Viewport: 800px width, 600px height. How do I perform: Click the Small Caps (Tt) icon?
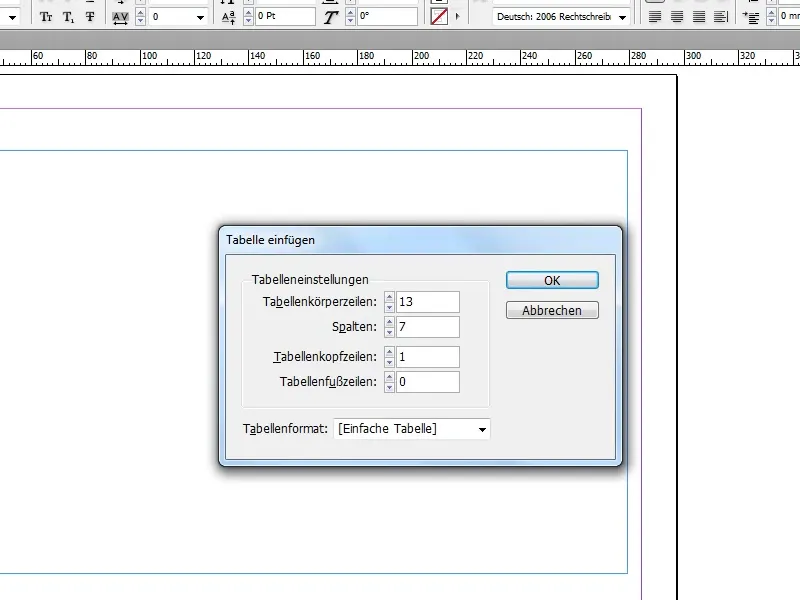[46, 17]
